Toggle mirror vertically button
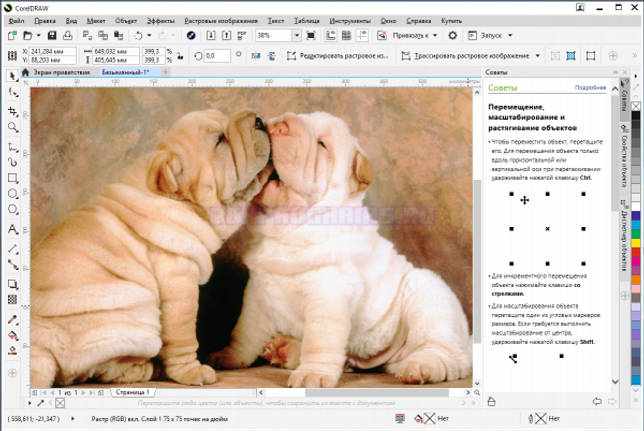The height and width of the screenshot is (431, 644). point(271,56)
